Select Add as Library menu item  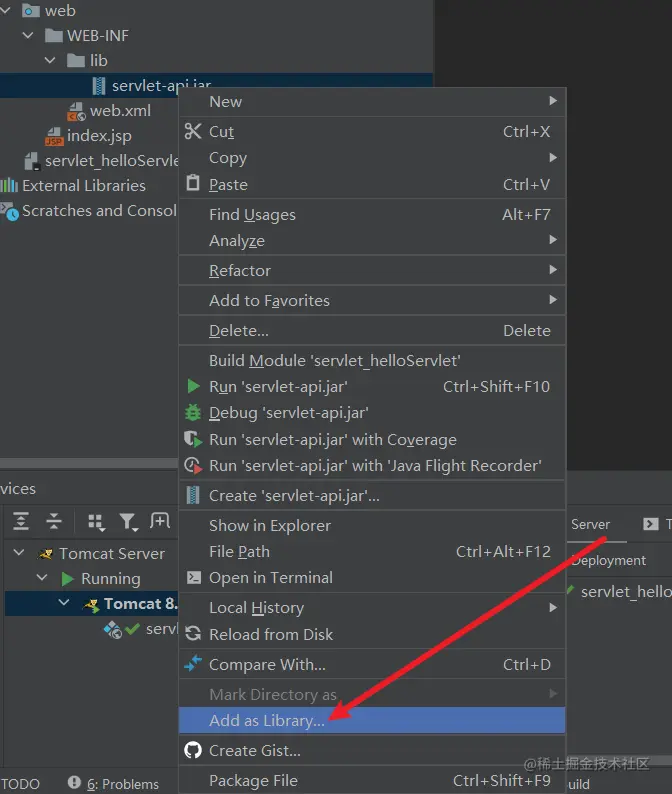pos(372,720)
